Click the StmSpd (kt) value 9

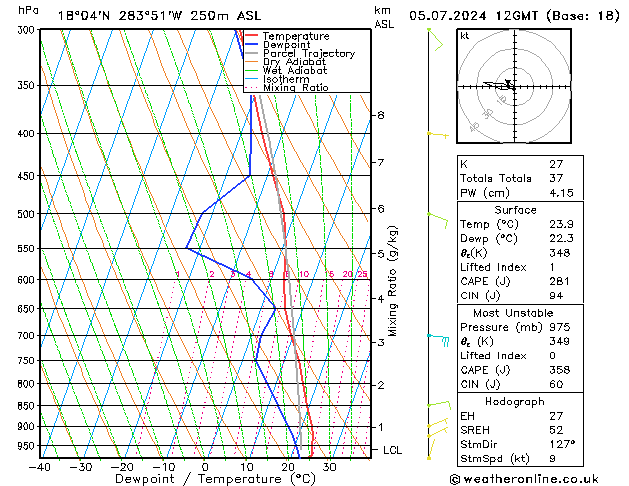[x=552, y=458]
